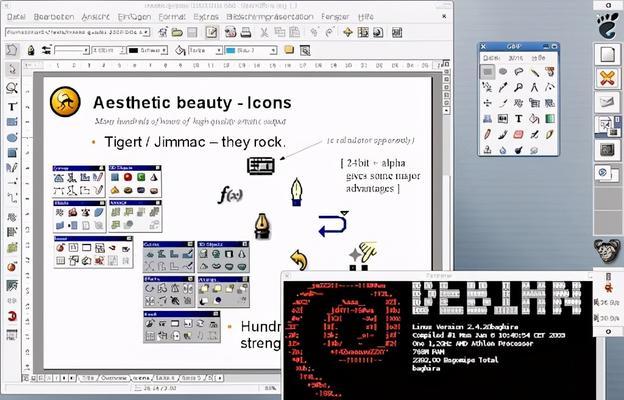The image size is (624, 400).
Task: Select the Ellipse tool in Impress sidebar
Action: [12, 138]
